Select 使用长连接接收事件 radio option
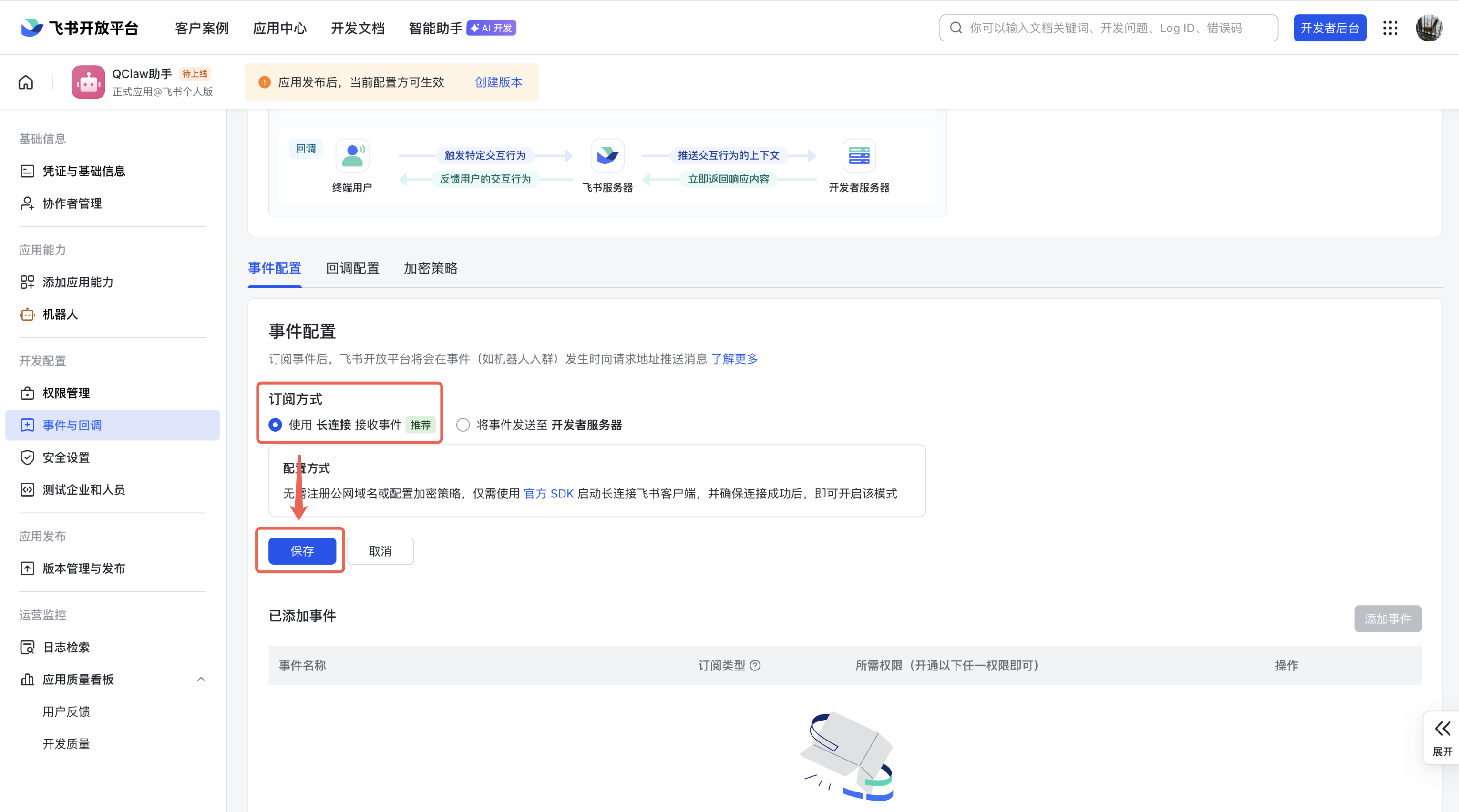Viewport: 1459px width, 812px height. point(275,425)
